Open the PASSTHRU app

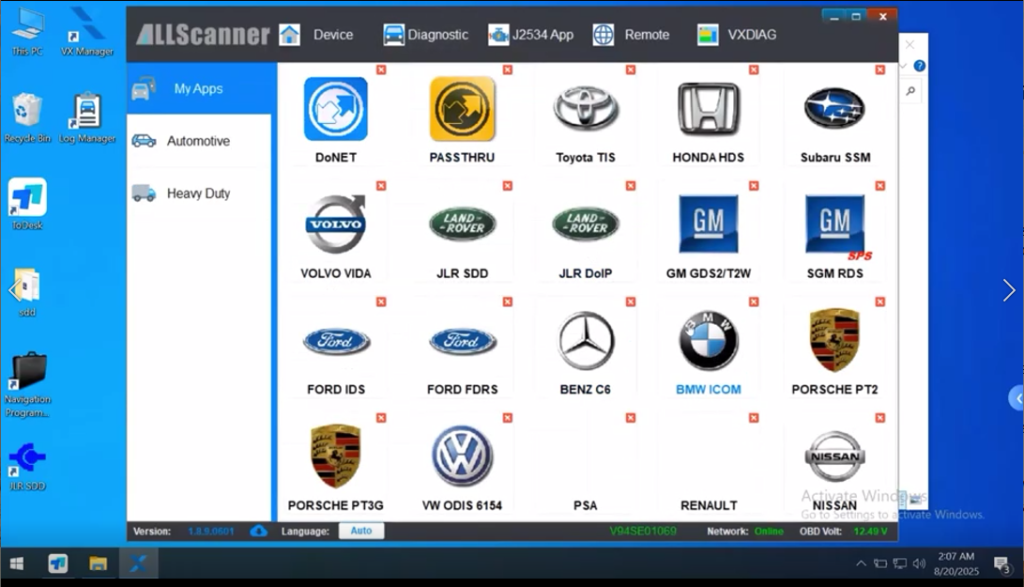click(x=461, y=110)
